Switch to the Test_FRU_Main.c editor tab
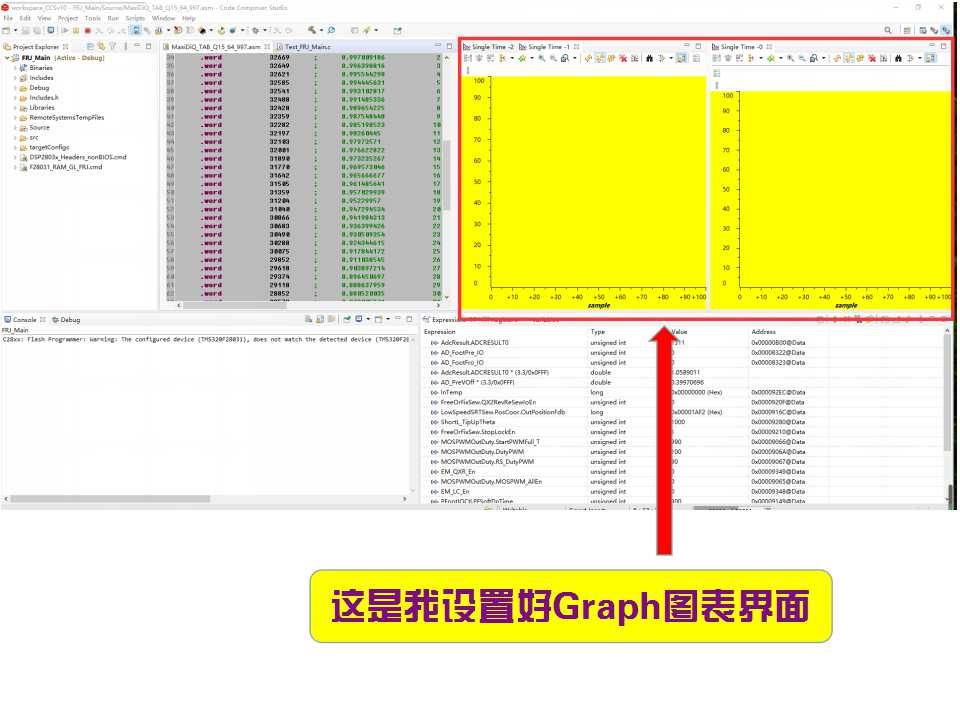 [305, 45]
